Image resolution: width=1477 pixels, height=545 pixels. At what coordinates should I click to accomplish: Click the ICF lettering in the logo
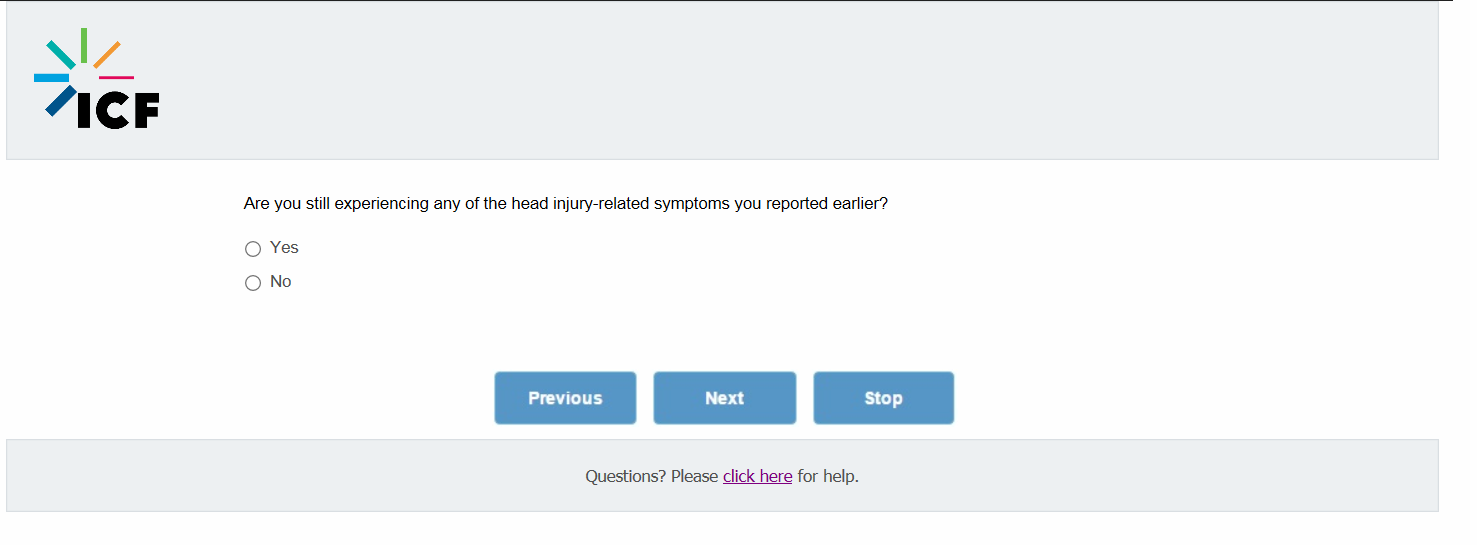point(118,111)
